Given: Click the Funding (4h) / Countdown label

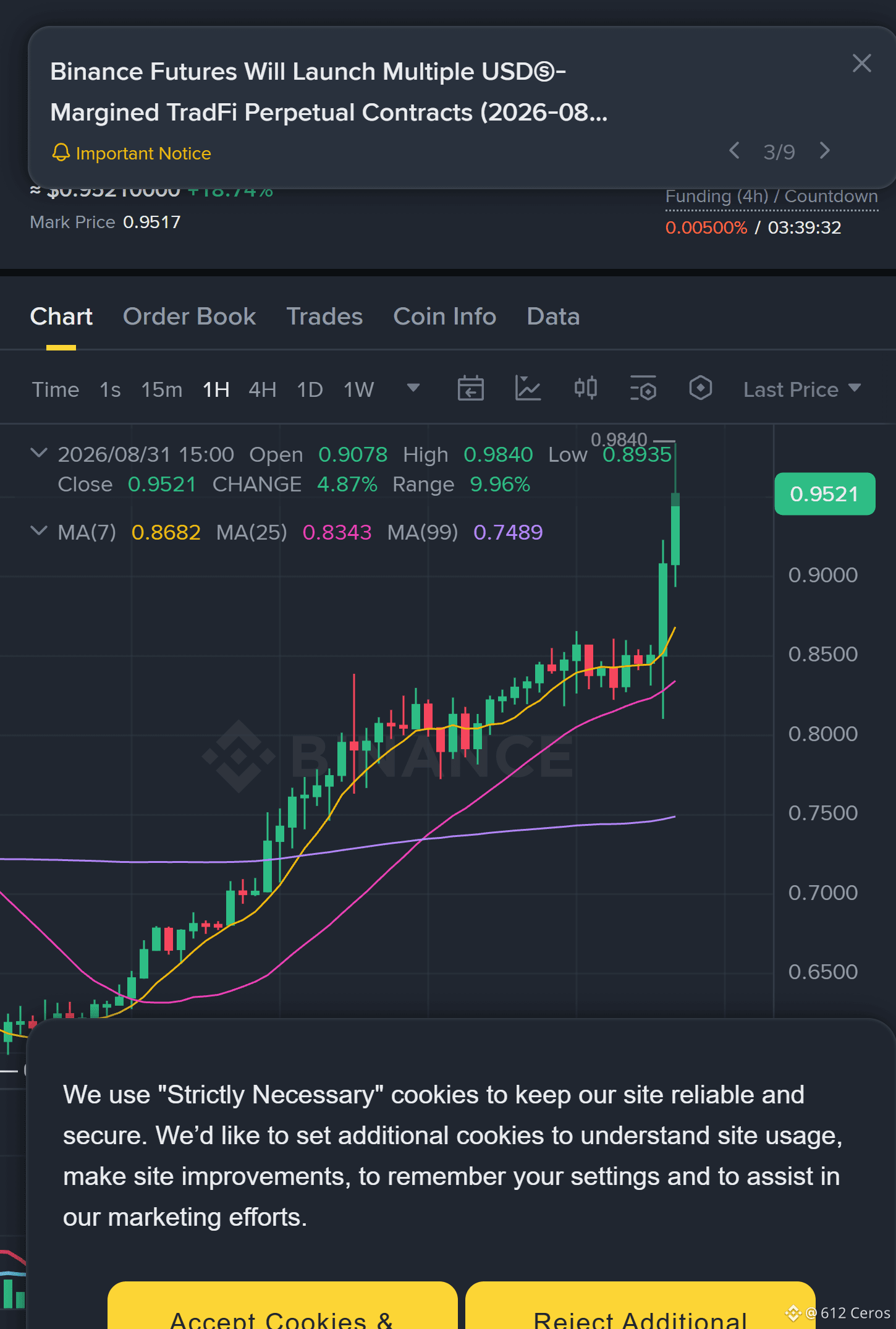Looking at the screenshot, I should pyautogui.click(x=772, y=197).
